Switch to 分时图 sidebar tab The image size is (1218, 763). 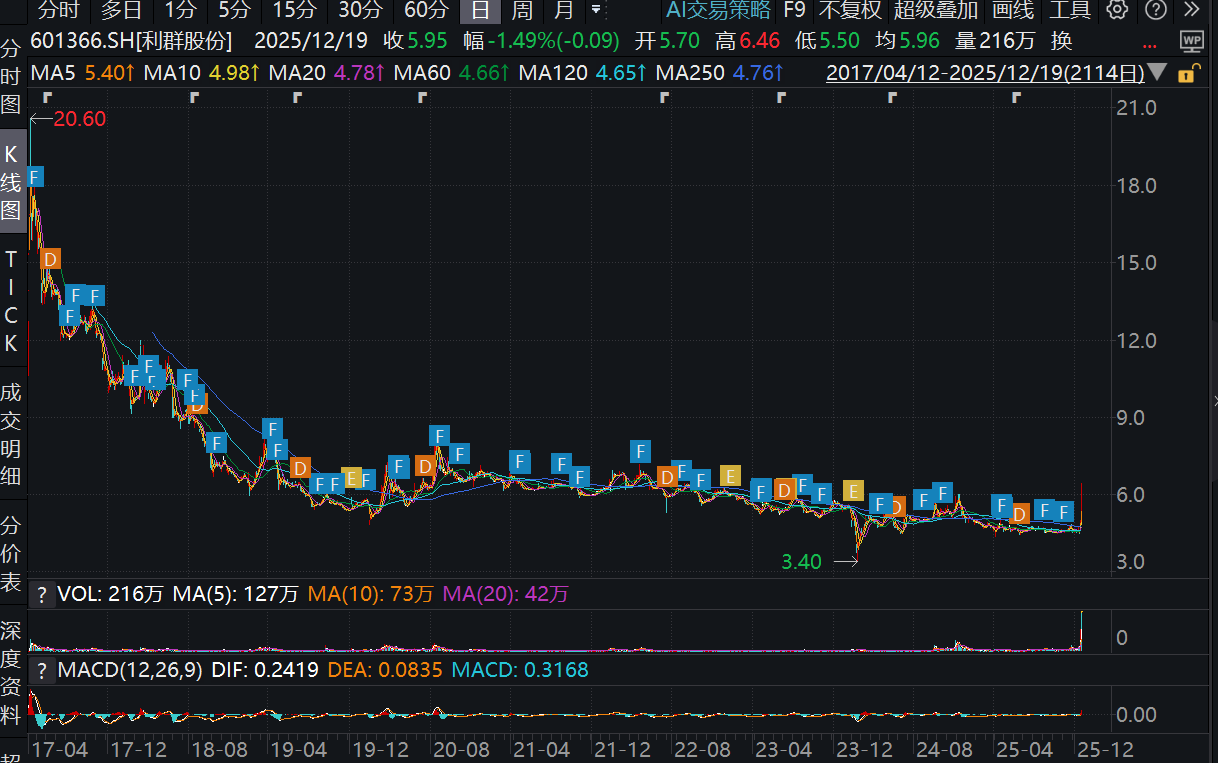[11, 76]
